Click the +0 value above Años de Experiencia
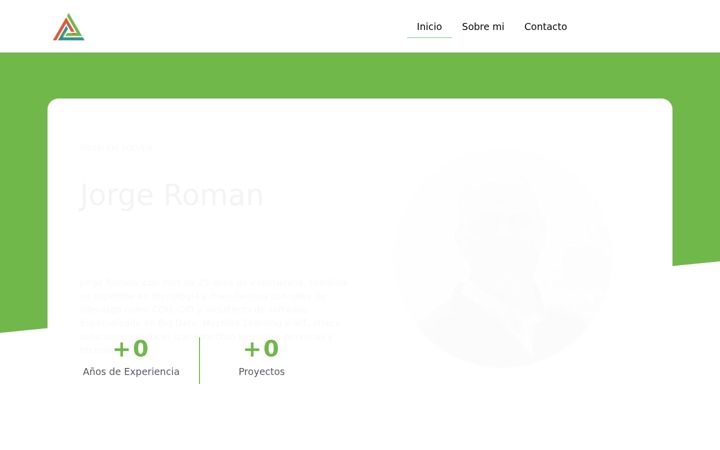Screen dimensions: 720x450 click(x=131, y=349)
